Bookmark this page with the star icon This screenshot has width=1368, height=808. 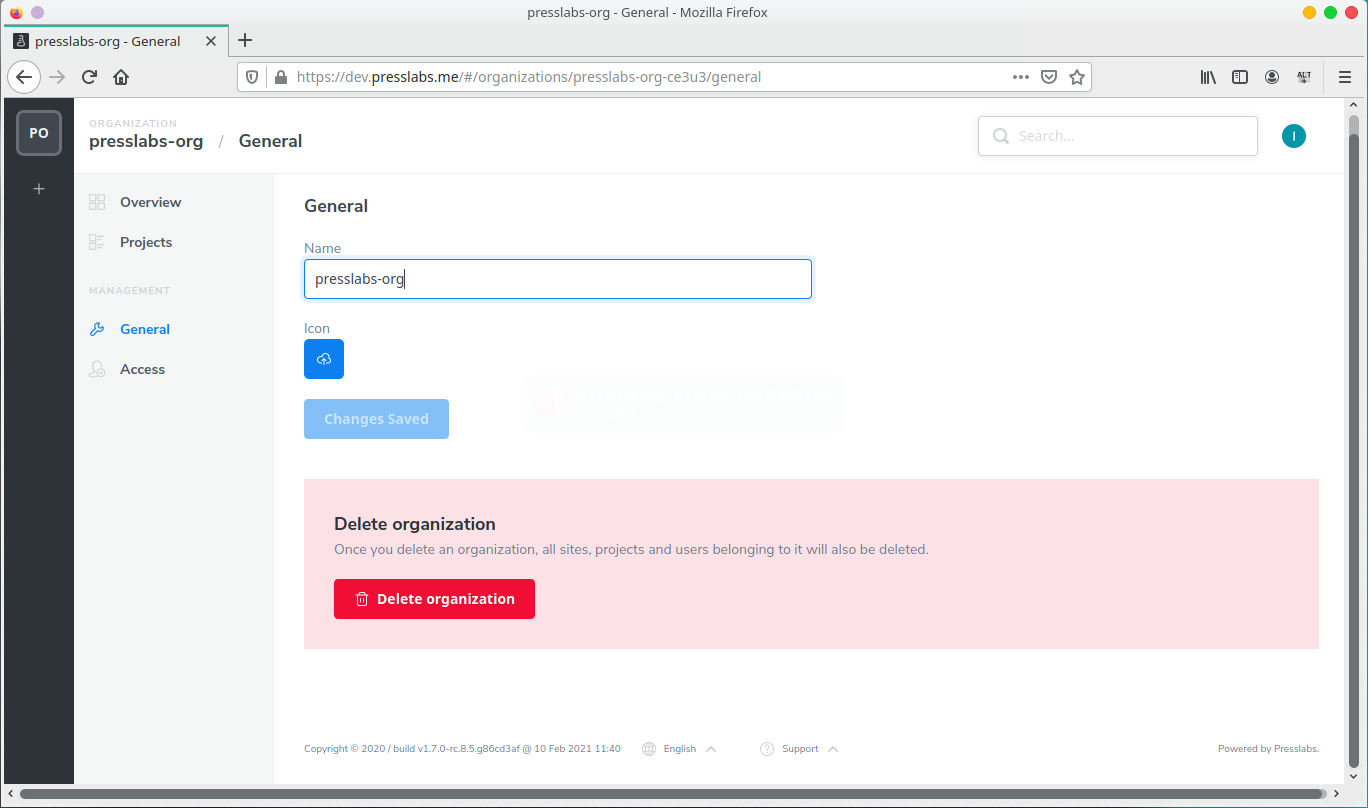coord(1077,77)
